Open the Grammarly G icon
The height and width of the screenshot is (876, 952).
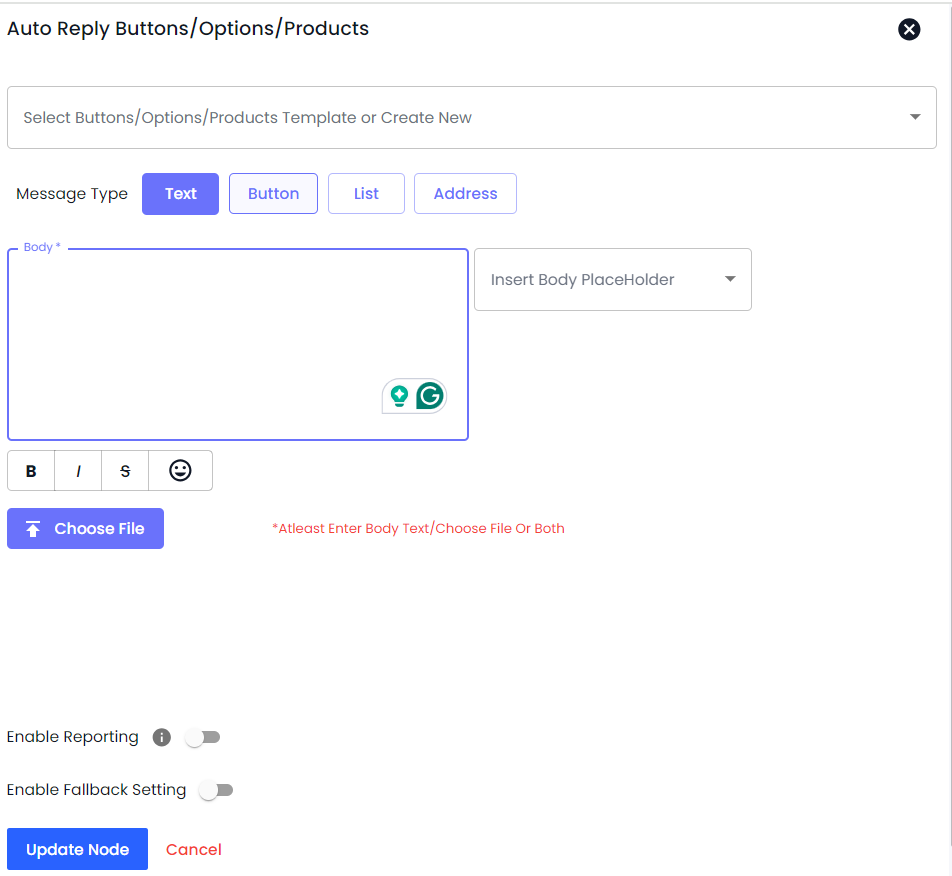point(430,397)
